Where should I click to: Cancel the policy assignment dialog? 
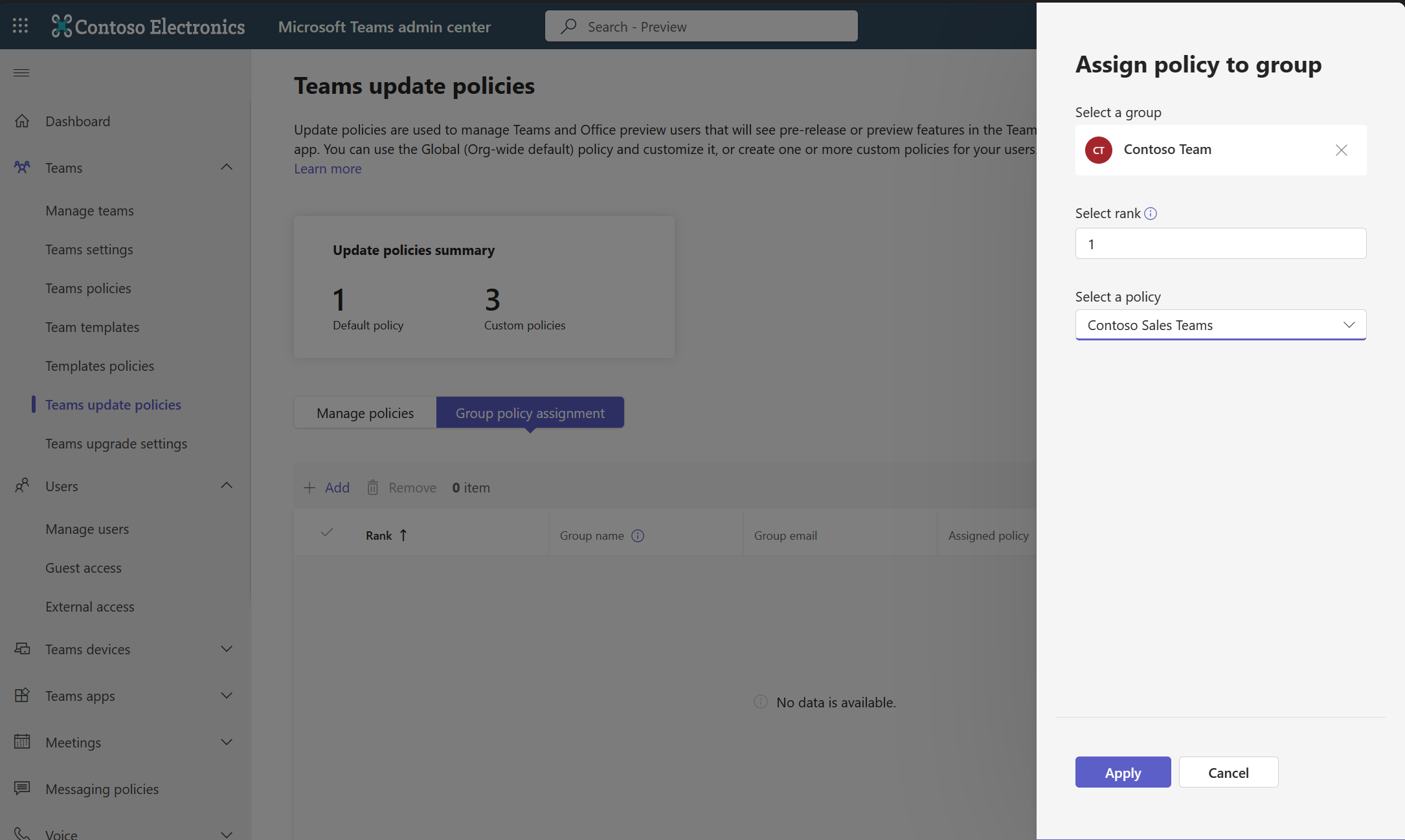pos(1228,771)
